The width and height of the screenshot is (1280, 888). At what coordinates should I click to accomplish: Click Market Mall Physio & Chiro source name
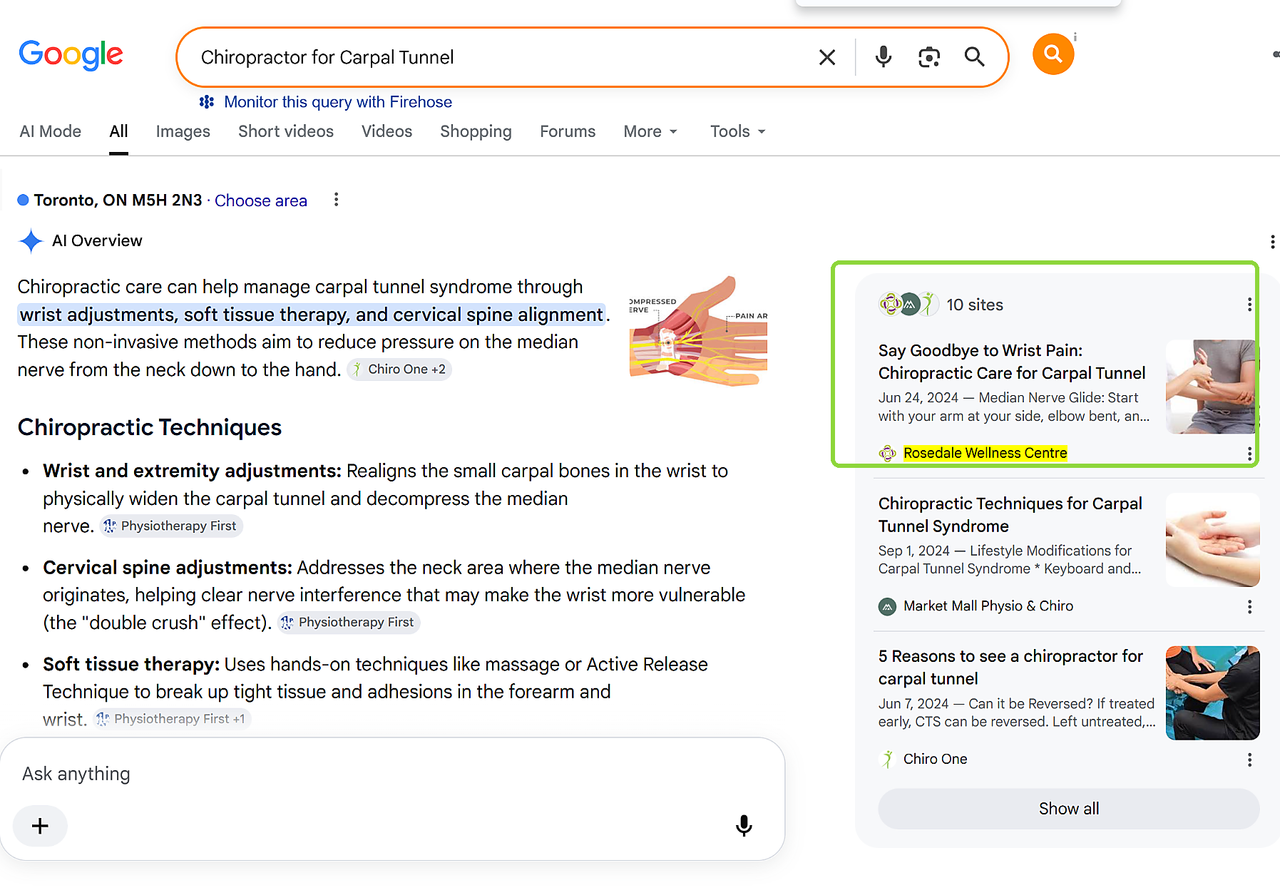[x=988, y=606]
